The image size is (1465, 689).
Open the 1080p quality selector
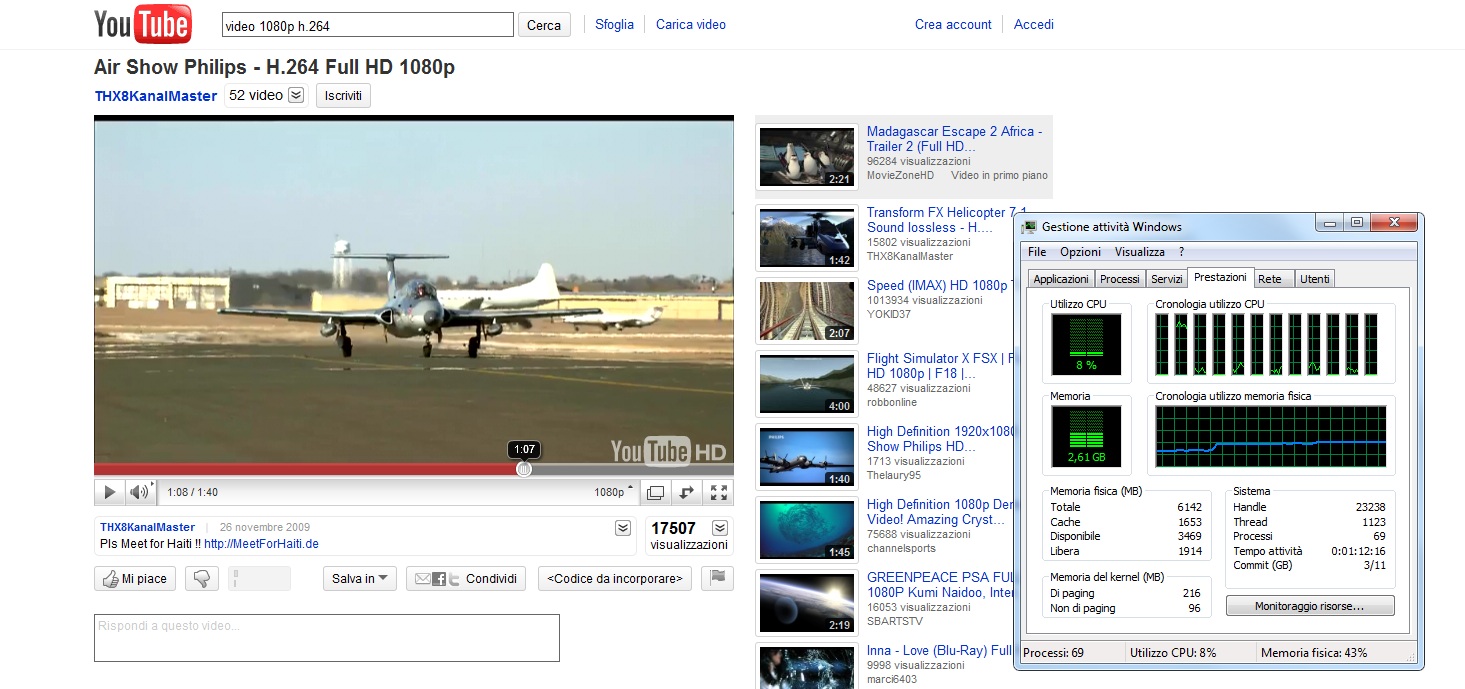pos(614,492)
